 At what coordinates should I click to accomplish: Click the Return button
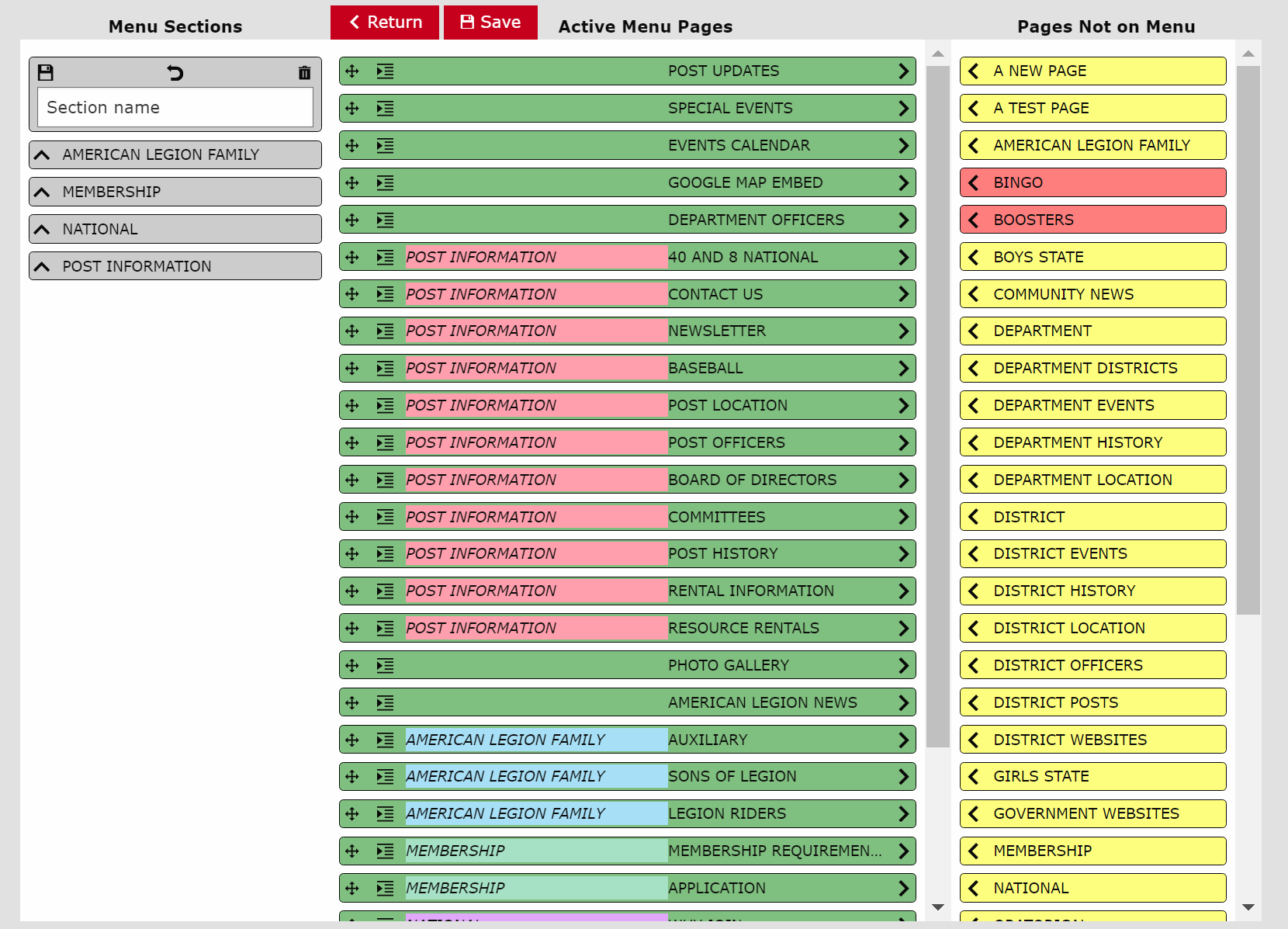pyautogui.click(x=385, y=23)
